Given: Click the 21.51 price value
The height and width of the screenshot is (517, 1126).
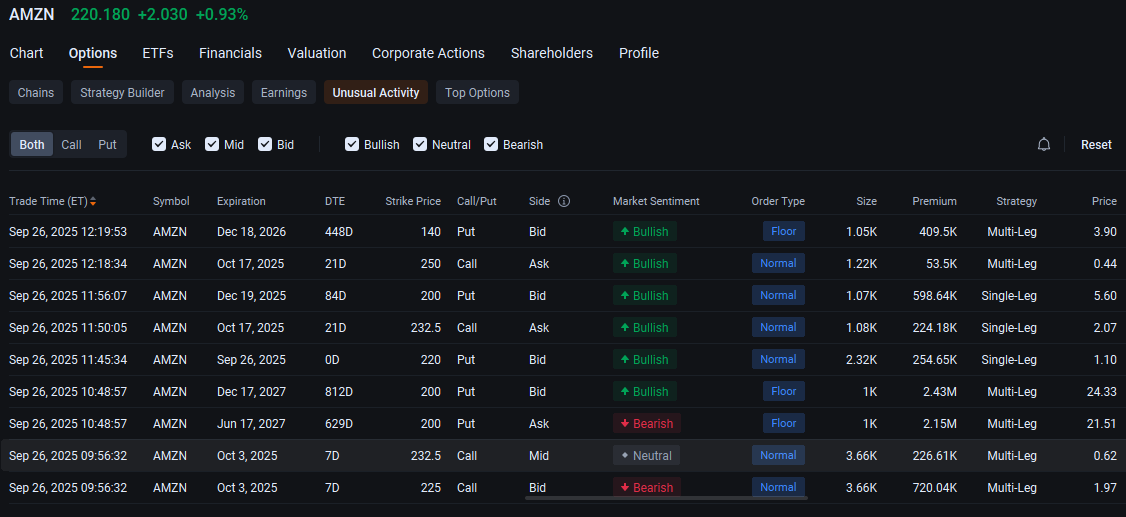Looking at the screenshot, I should pos(1102,424).
